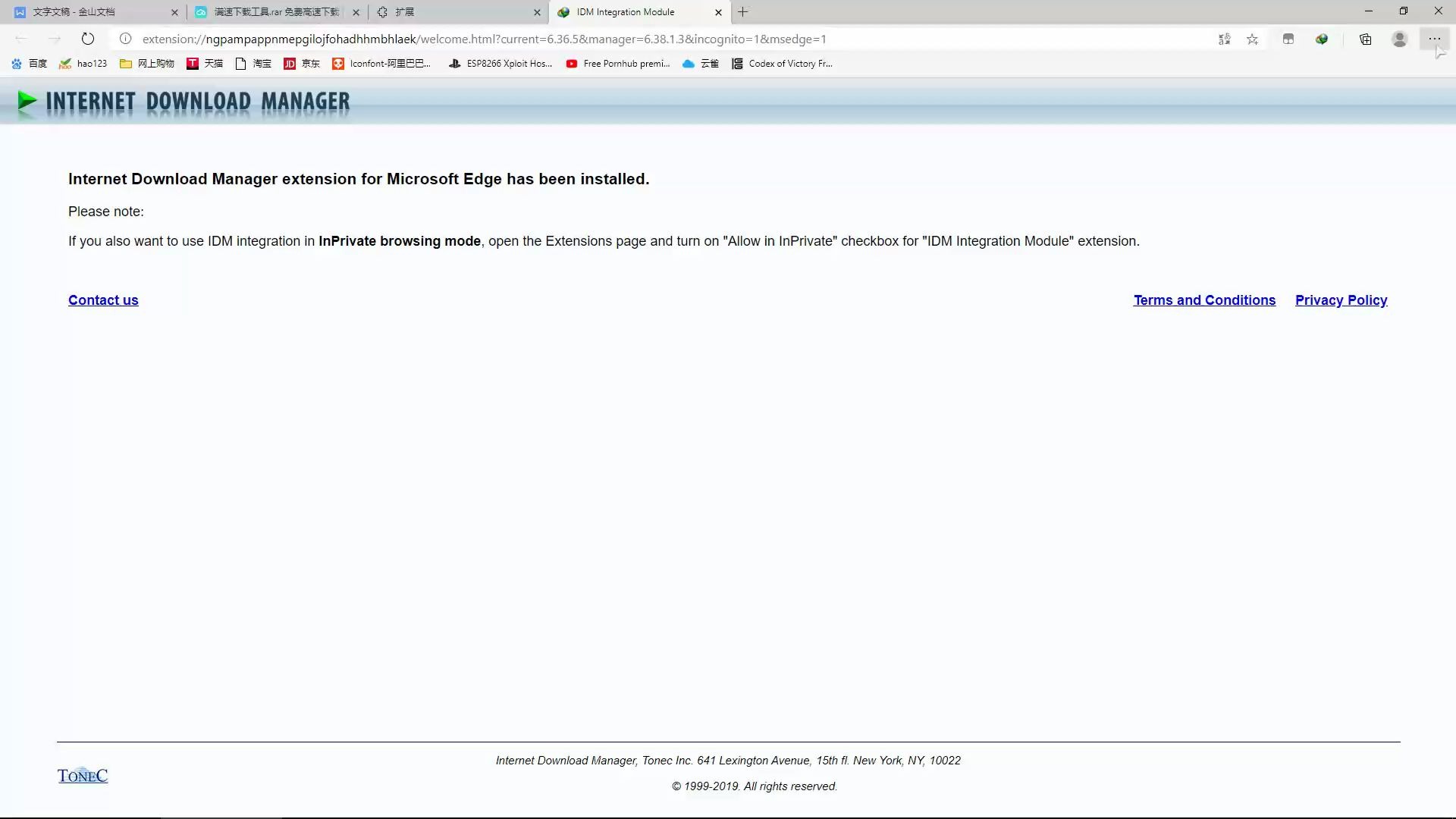Click the translate page icon
Viewport: 1456px width, 819px height.
tap(1224, 39)
